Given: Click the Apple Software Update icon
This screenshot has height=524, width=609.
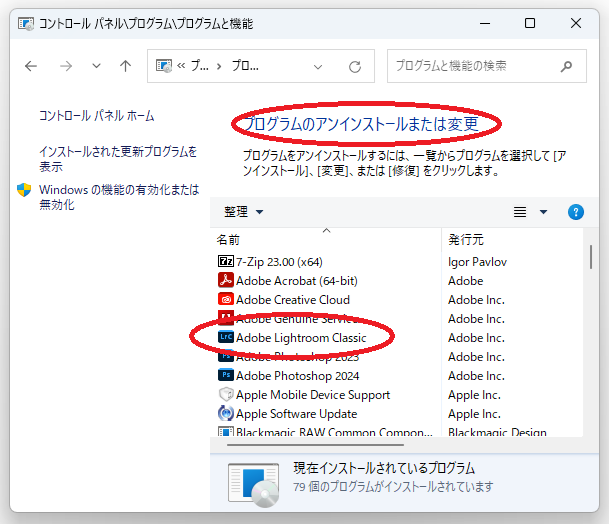Looking at the screenshot, I should coord(226,413).
